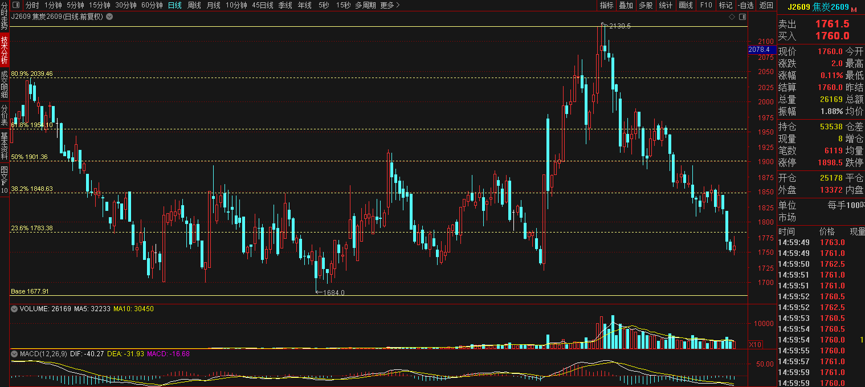Select the 80.9% 2039.46 Fibonacci line label
The width and height of the screenshot is (865, 387).
tap(31, 73)
